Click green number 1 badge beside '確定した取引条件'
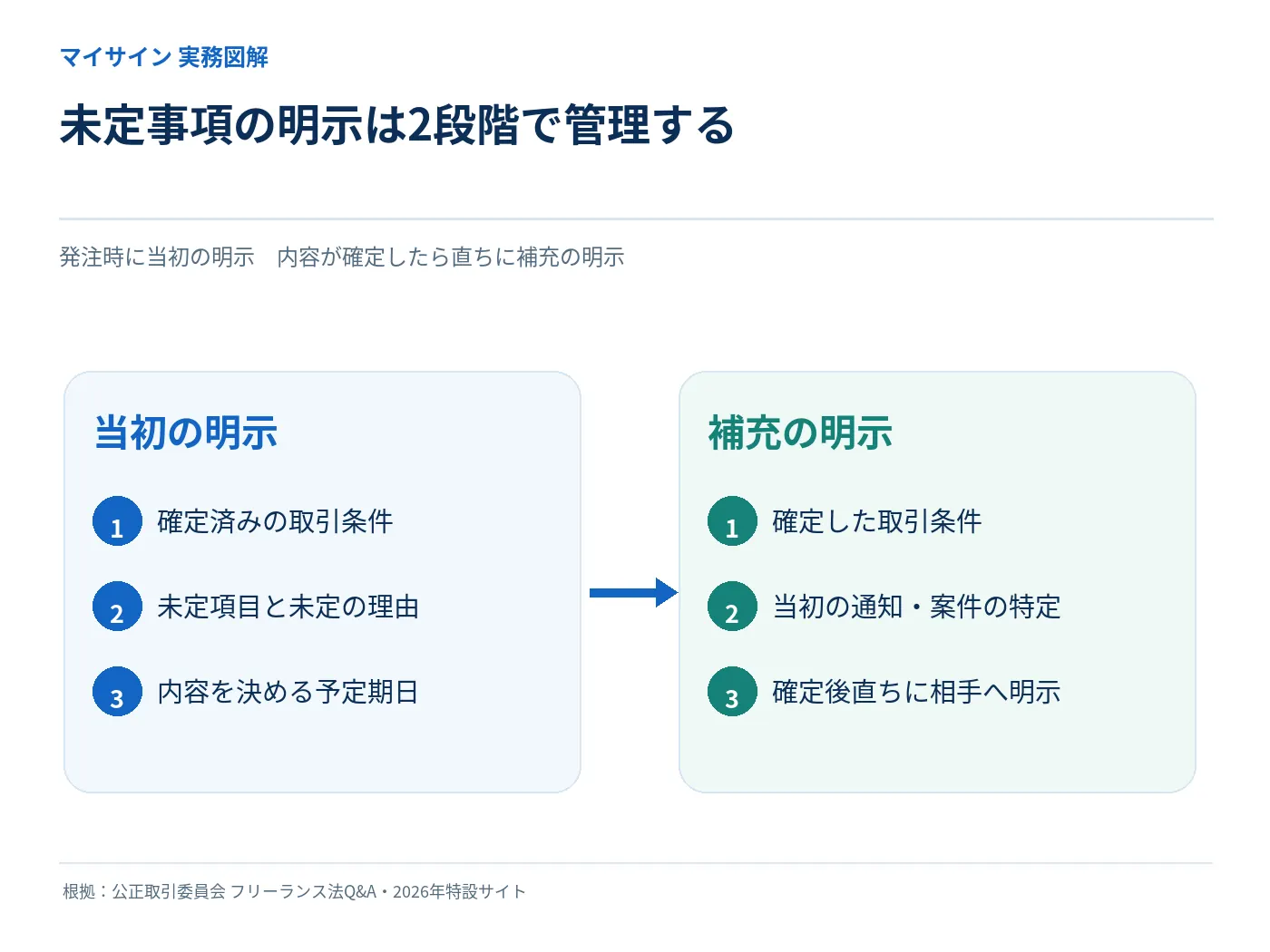 pos(732,521)
